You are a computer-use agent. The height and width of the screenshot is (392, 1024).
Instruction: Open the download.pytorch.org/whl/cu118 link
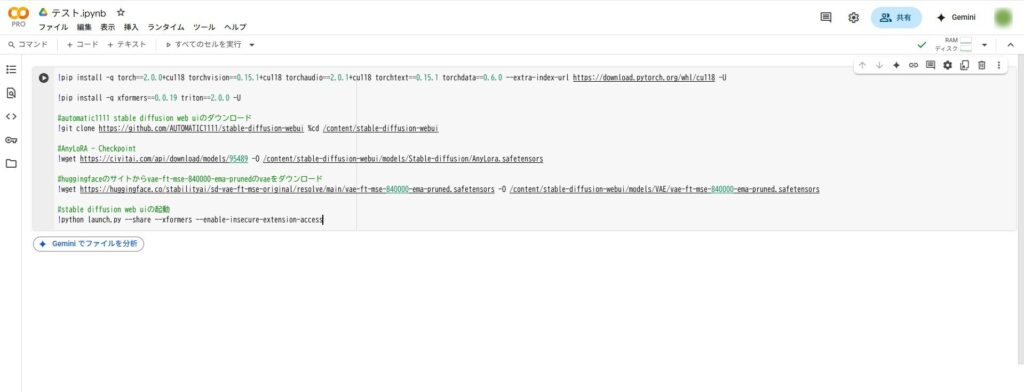coord(644,78)
